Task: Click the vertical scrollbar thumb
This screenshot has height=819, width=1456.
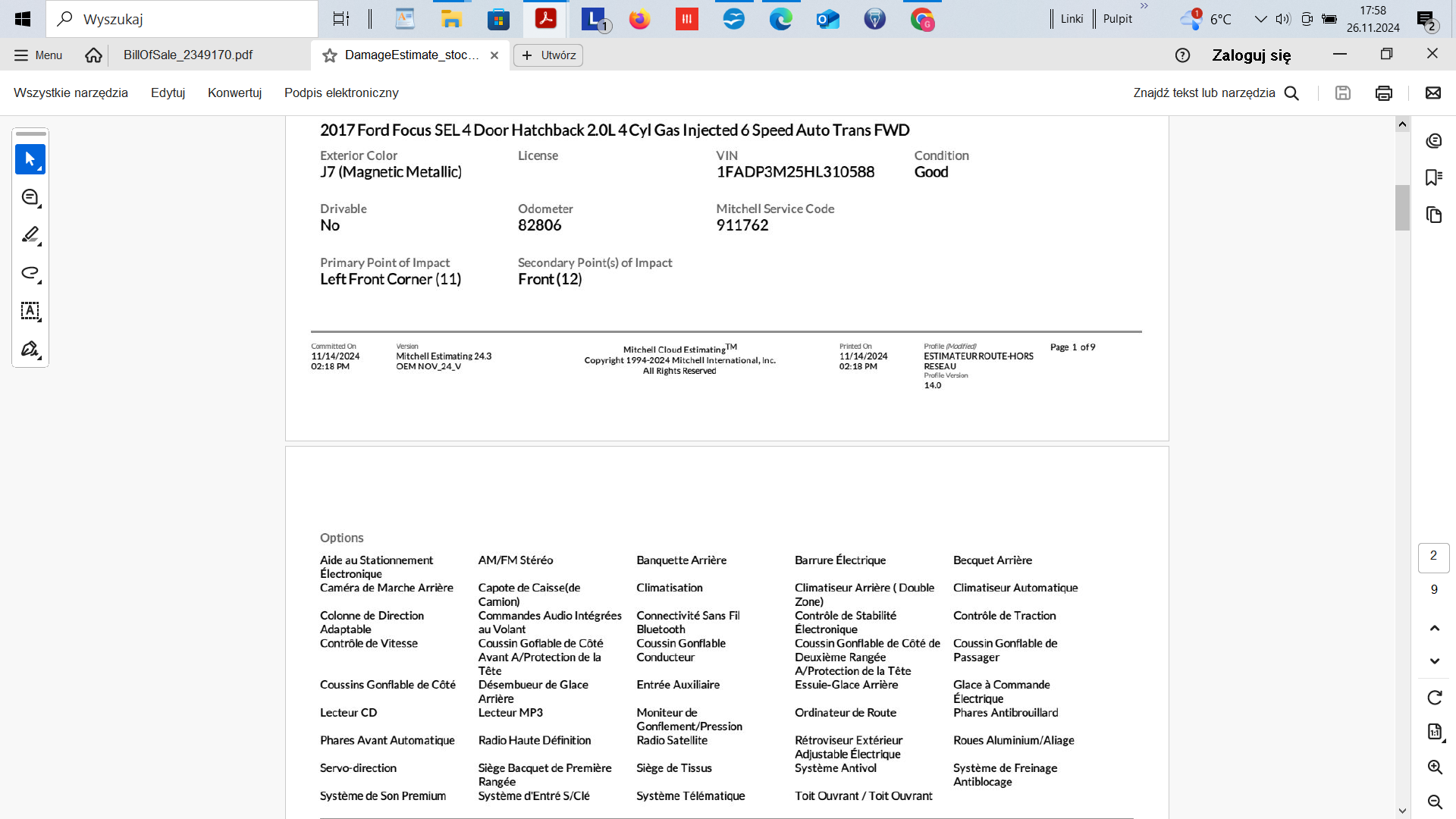Action: [x=1402, y=207]
